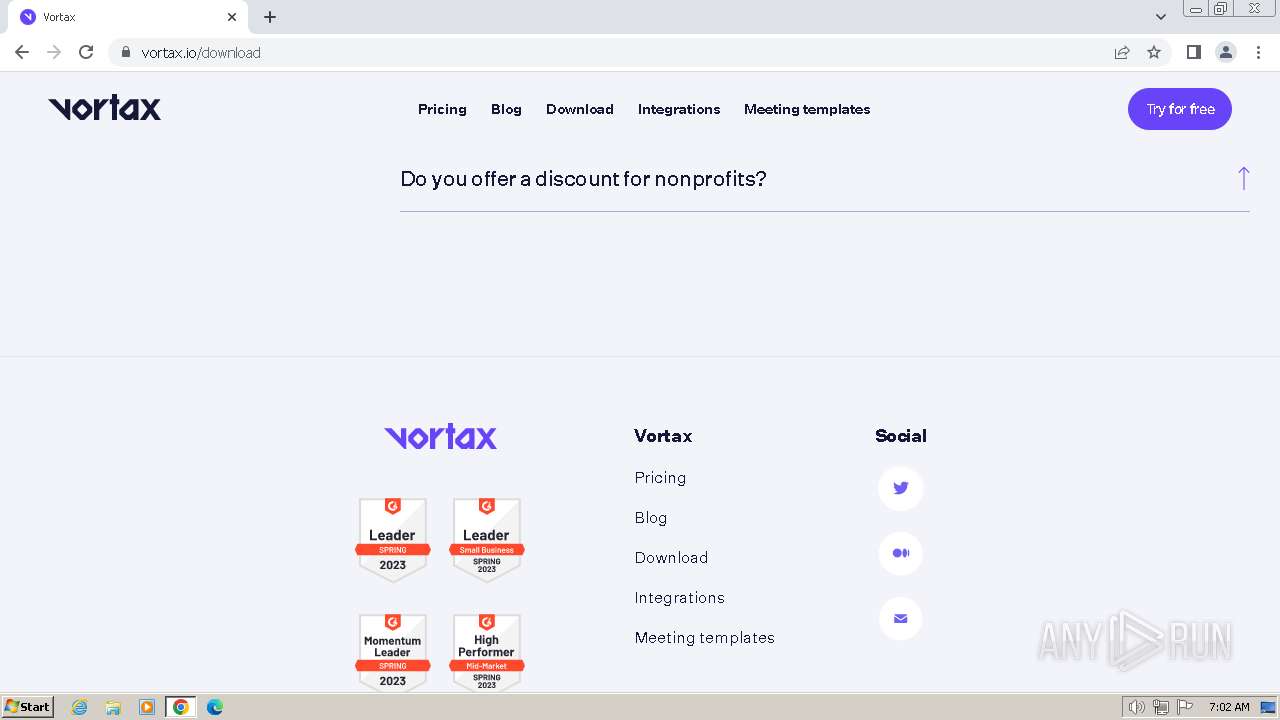1280x720 pixels.
Task: Launch Internet Explorer from the taskbar
Action: coord(80,707)
